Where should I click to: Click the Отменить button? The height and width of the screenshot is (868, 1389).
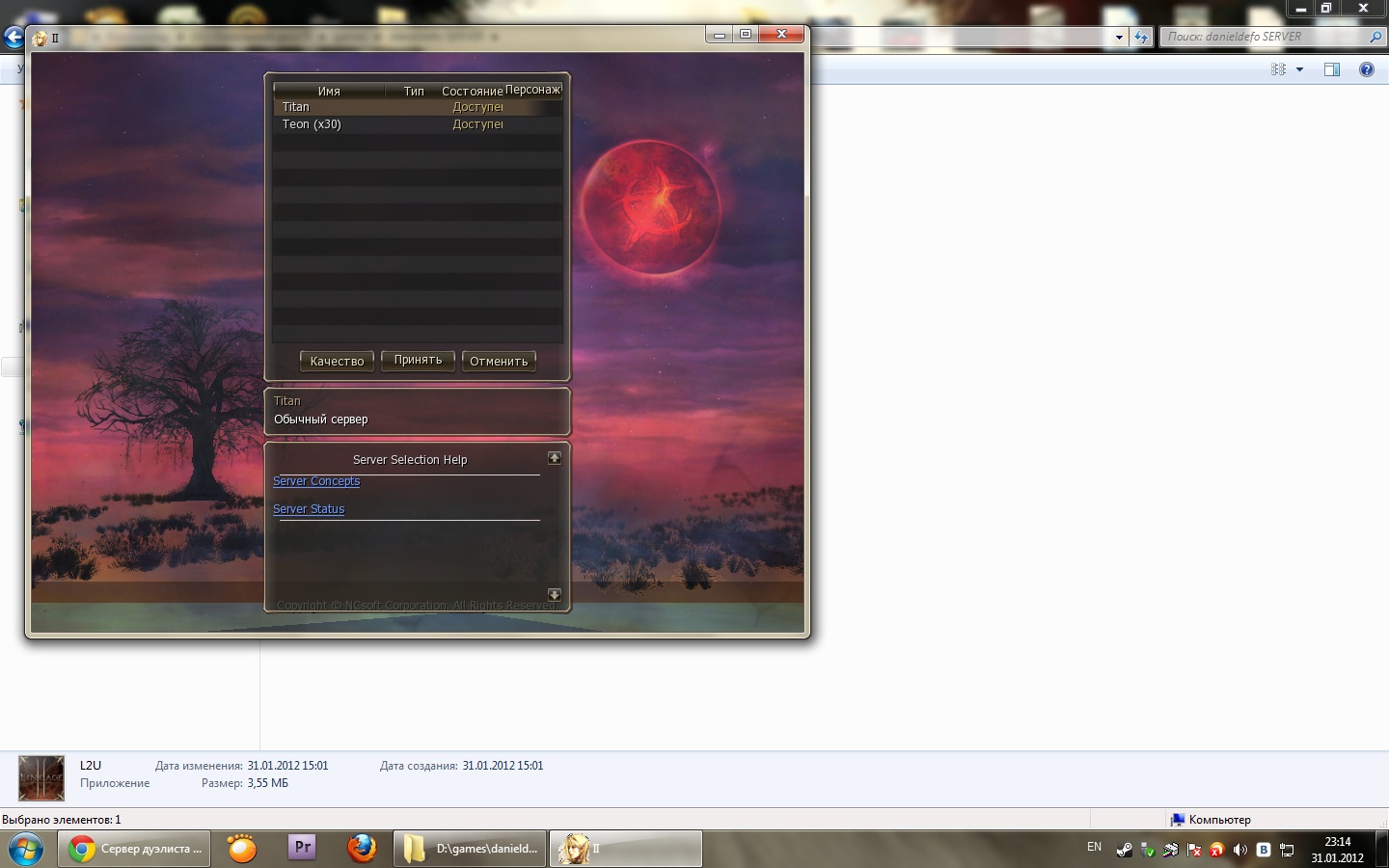499,361
